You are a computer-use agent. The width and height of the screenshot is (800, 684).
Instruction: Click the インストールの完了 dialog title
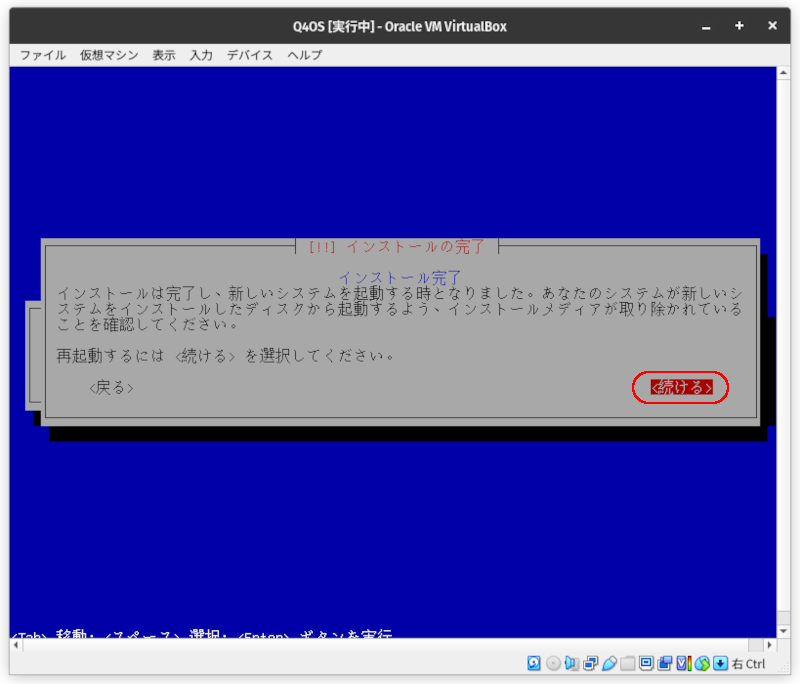point(397,247)
